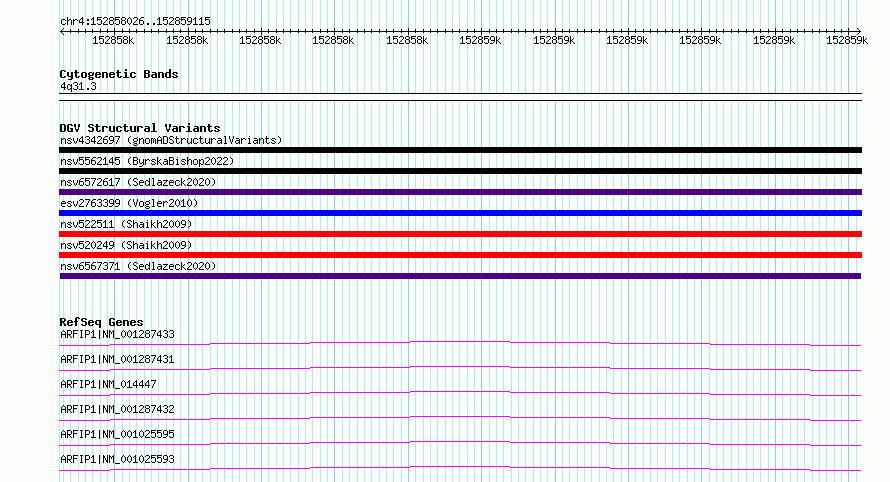Open the nsv520249 (Shaikh2009) label
Image resolution: width=890 pixels, height=482 pixels.
click(126, 245)
